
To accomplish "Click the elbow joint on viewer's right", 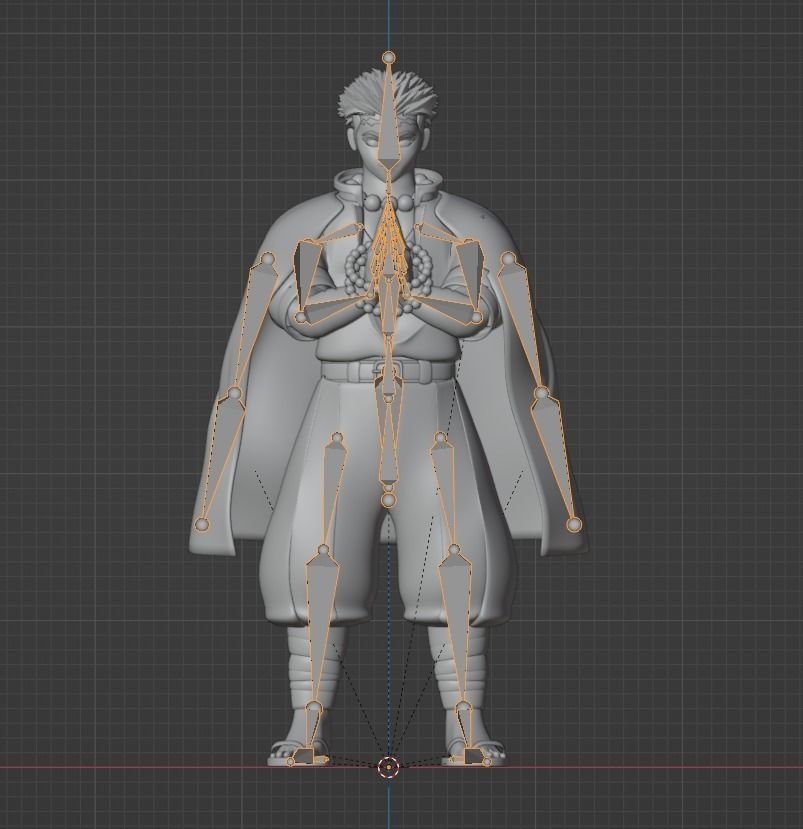I will pyautogui.click(x=476, y=317).
